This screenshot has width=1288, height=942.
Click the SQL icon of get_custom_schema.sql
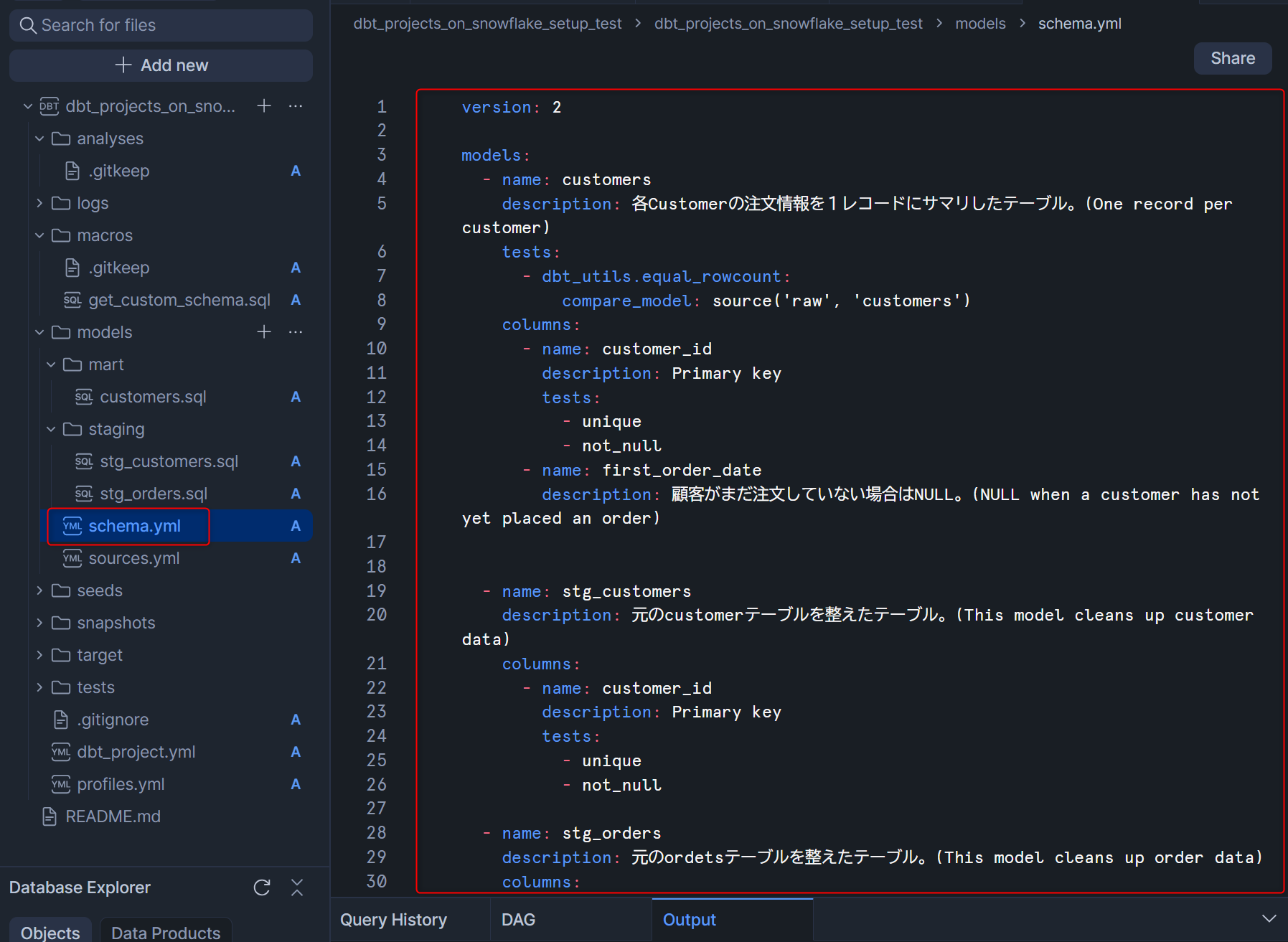pos(72,300)
